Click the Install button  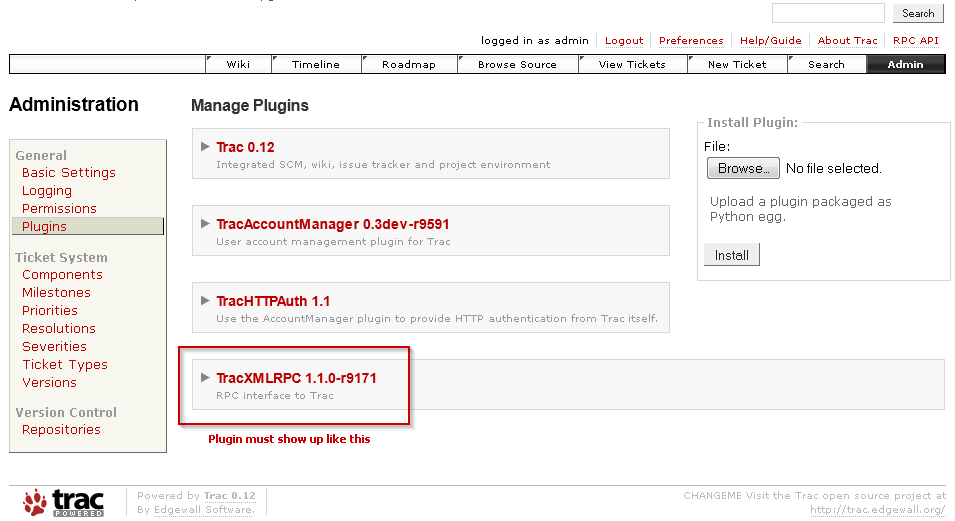pos(731,255)
